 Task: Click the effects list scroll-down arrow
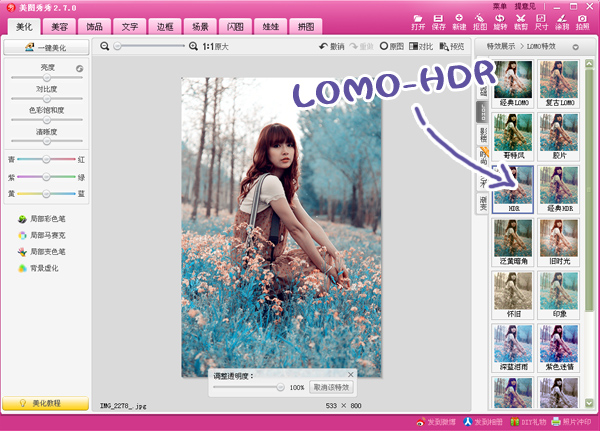click(589, 403)
